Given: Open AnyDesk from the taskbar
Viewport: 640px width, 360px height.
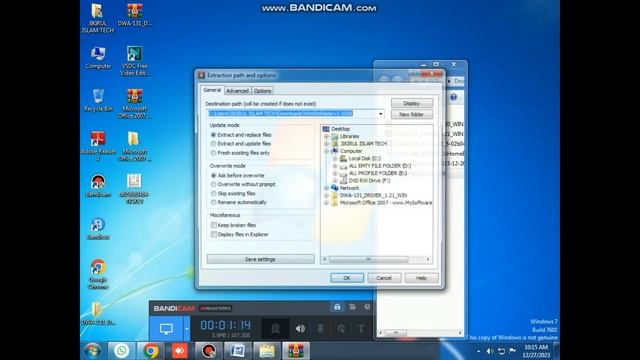Looking at the screenshot, I should point(180,351).
